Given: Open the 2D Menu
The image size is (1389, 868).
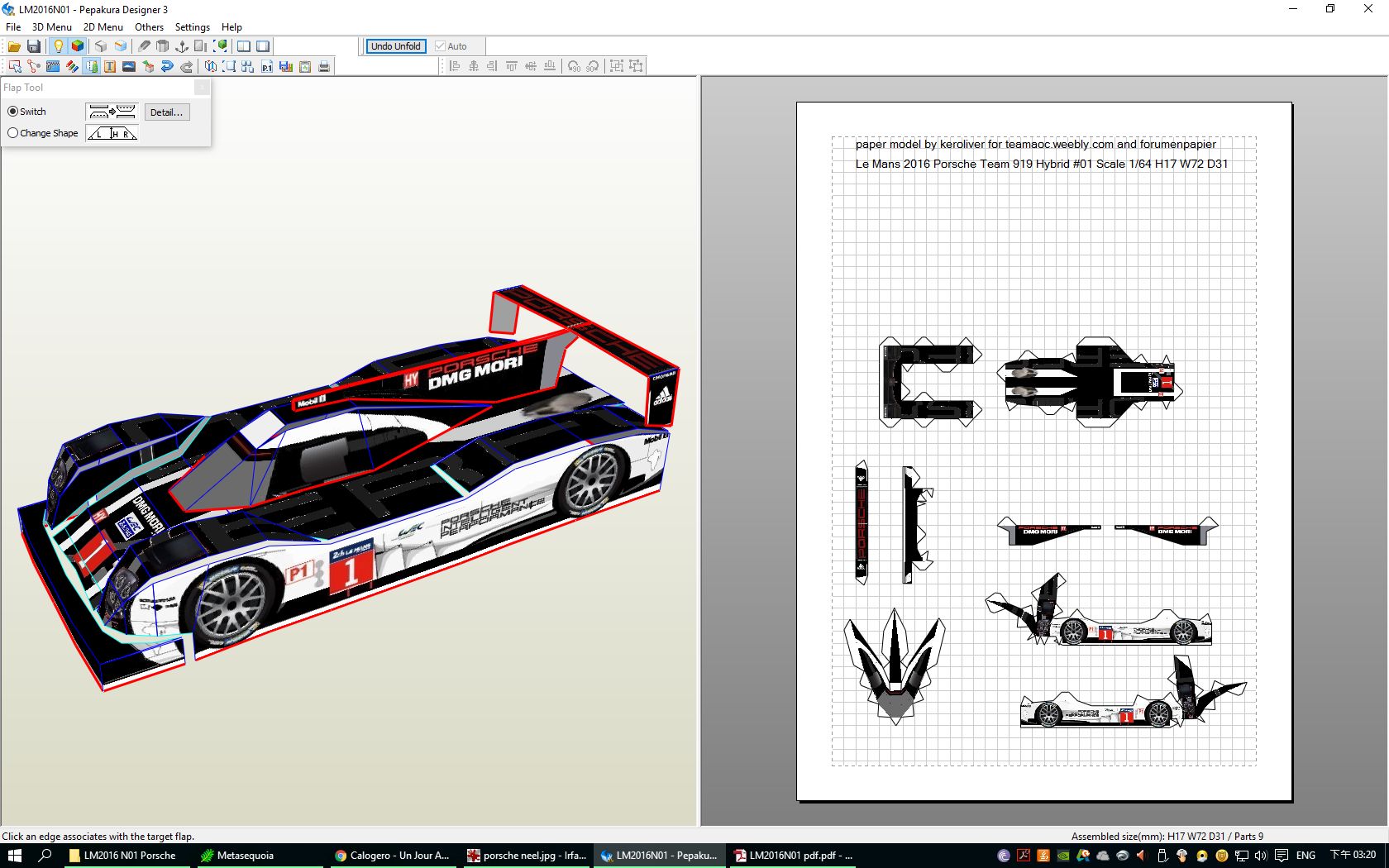Looking at the screenshot, I should (x=103, y=26).
